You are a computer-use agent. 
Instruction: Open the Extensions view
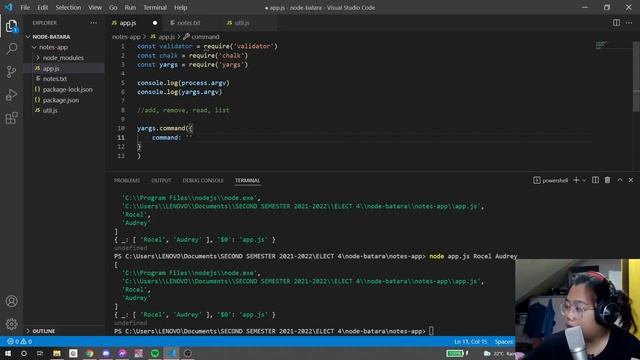point(11,118)
